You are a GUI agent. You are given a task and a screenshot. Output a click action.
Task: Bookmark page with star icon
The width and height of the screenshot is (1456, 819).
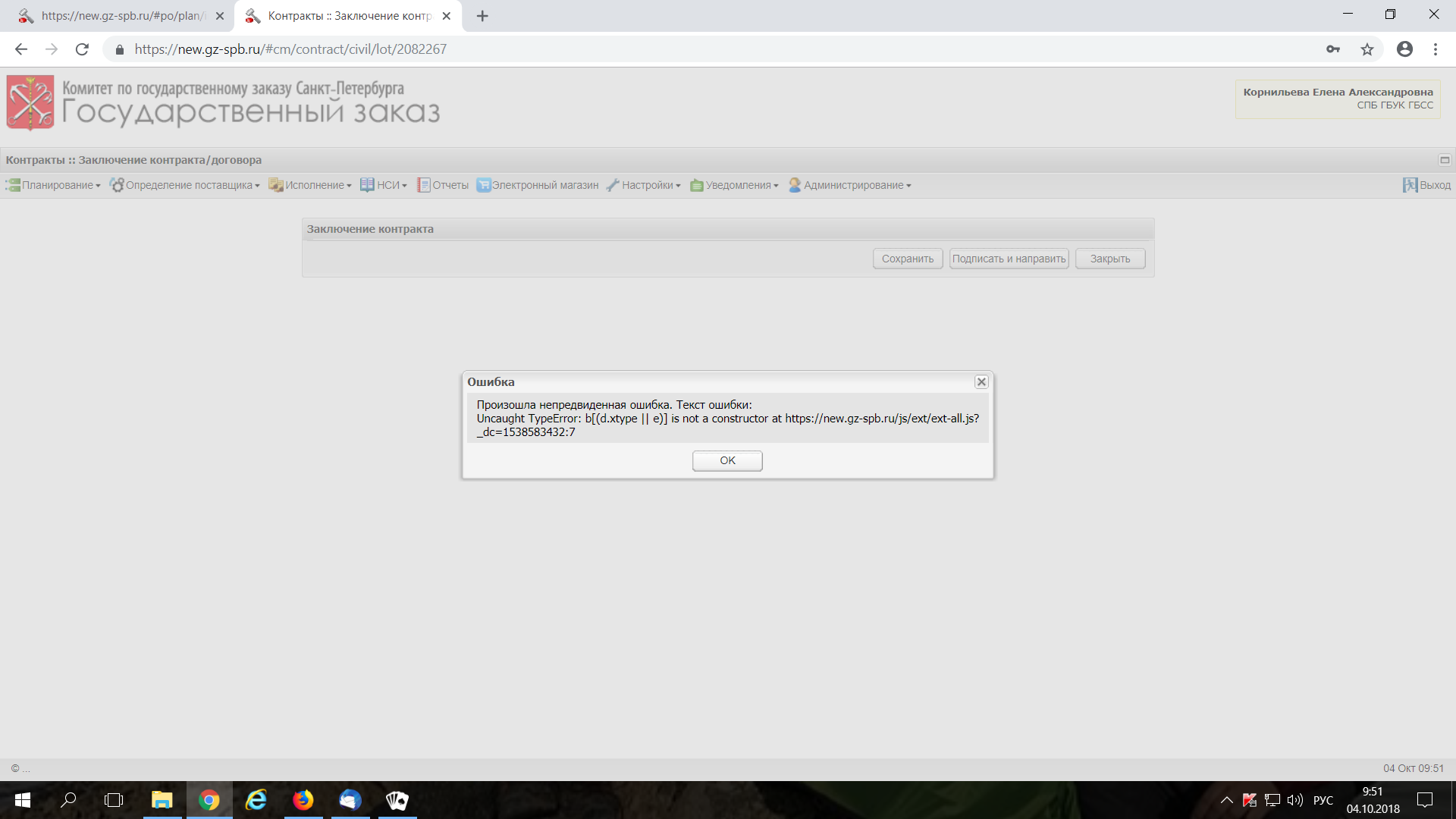pos(1367,49)
